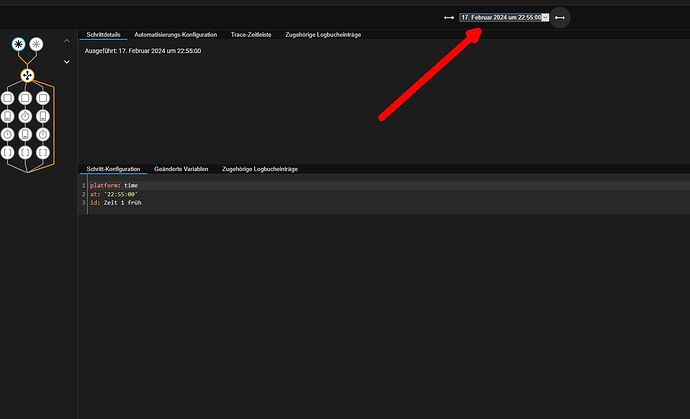Screen dimensions: 690x419
Task: Select the last column's bracket node
Action: tap(43, 152)
